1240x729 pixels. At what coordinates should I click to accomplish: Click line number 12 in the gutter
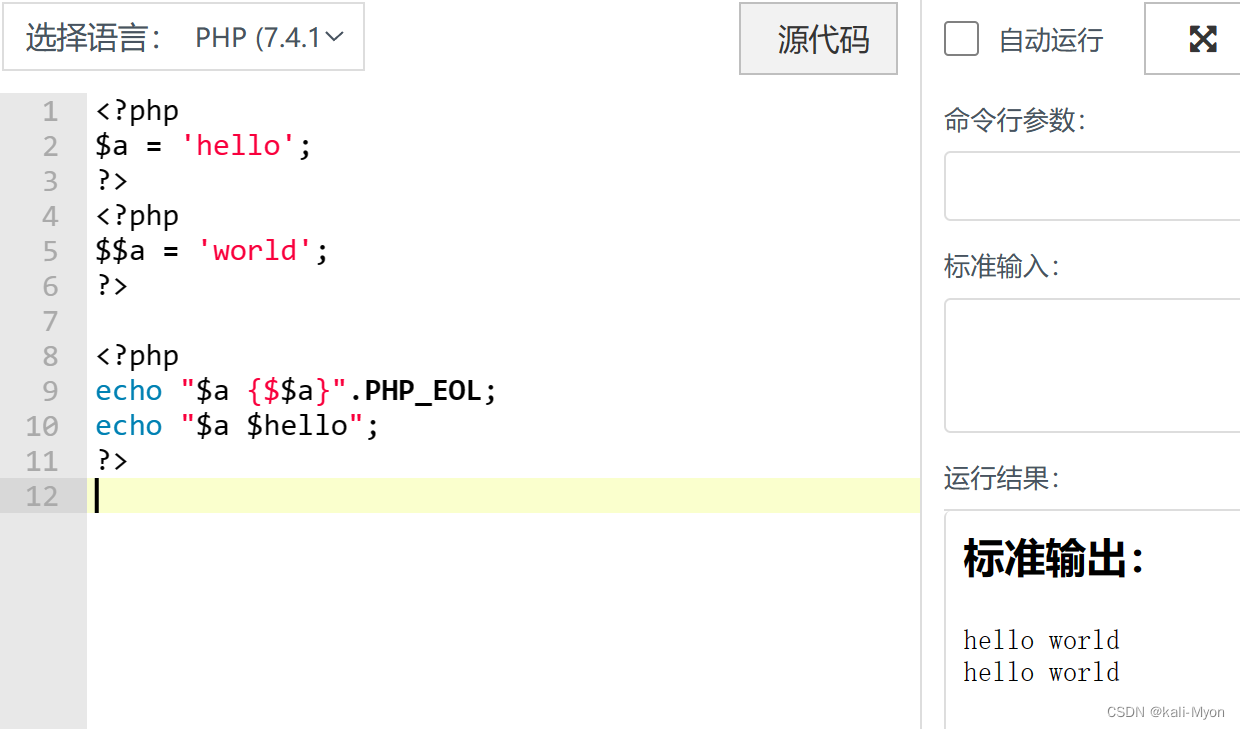click(x=50, y=495)
